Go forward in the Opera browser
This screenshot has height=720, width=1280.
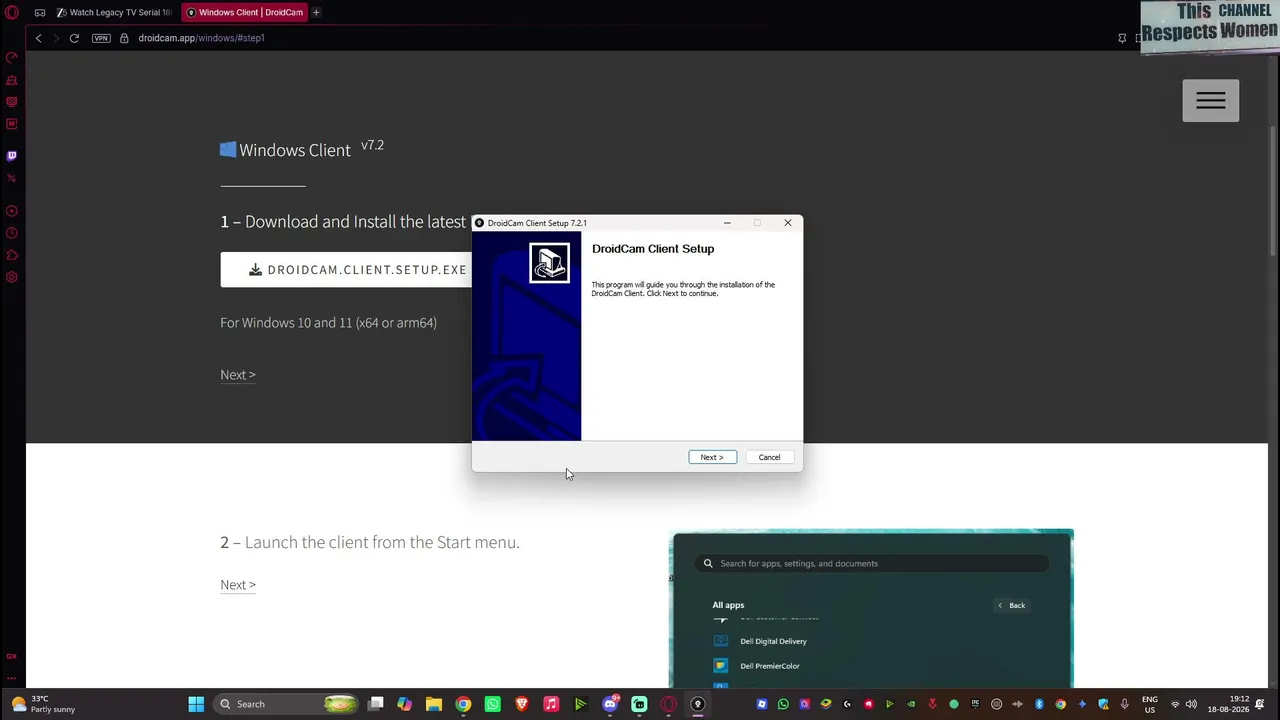pos(56,38)
